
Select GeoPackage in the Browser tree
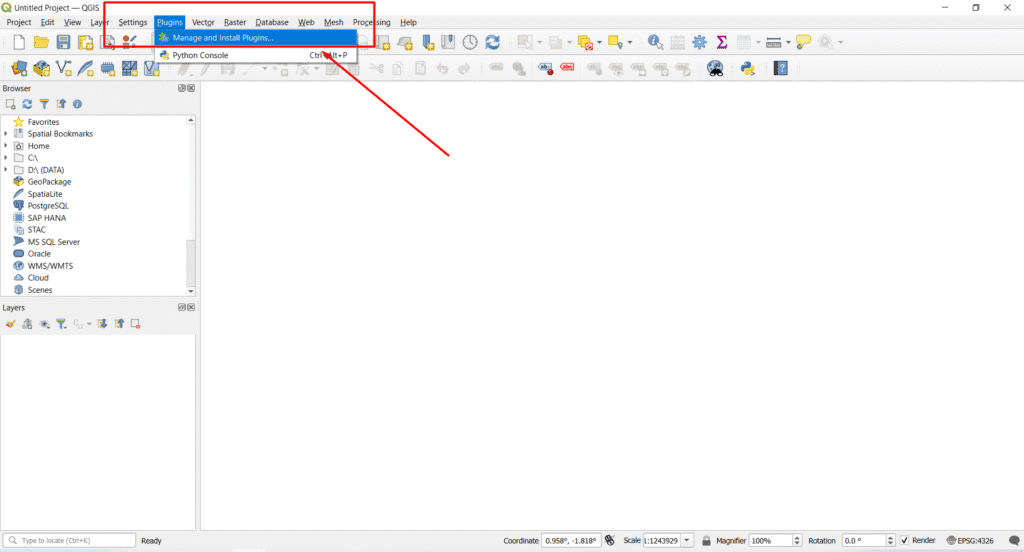[49, 182]
